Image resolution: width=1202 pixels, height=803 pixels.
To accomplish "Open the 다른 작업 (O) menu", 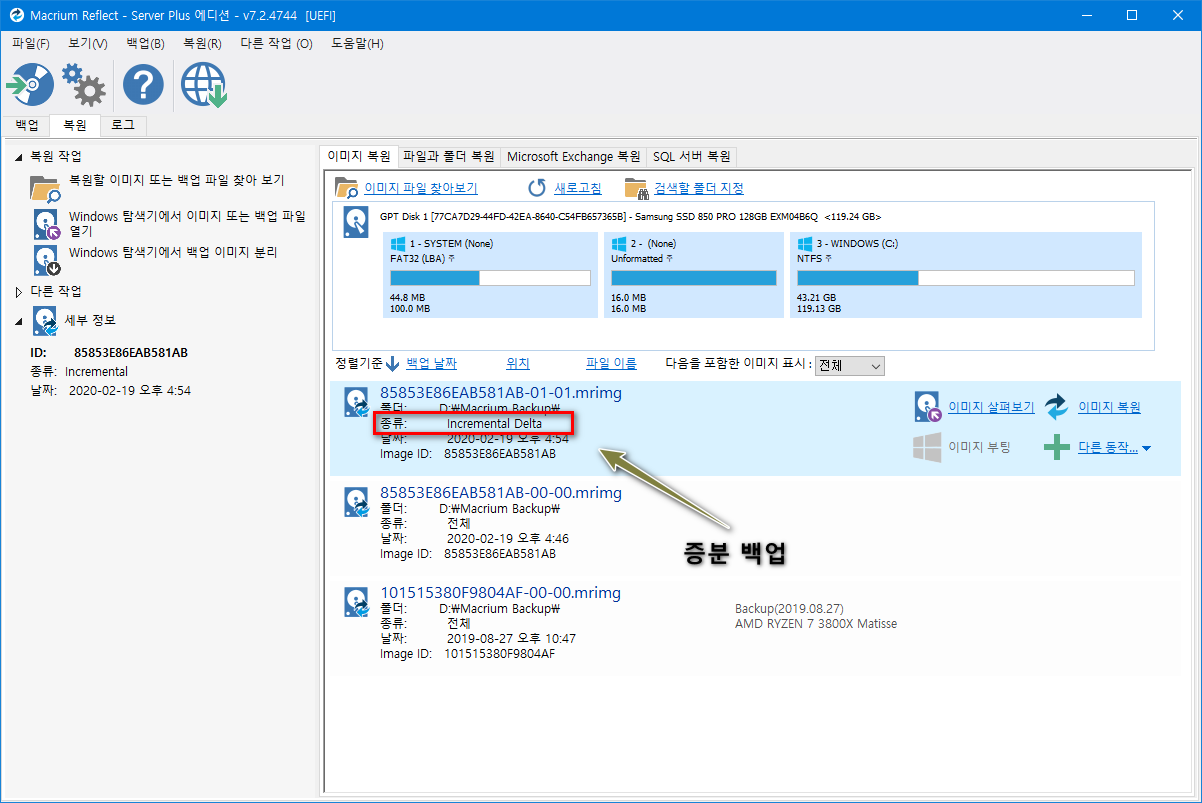I will pyautogui.click(x=276, y=44).
